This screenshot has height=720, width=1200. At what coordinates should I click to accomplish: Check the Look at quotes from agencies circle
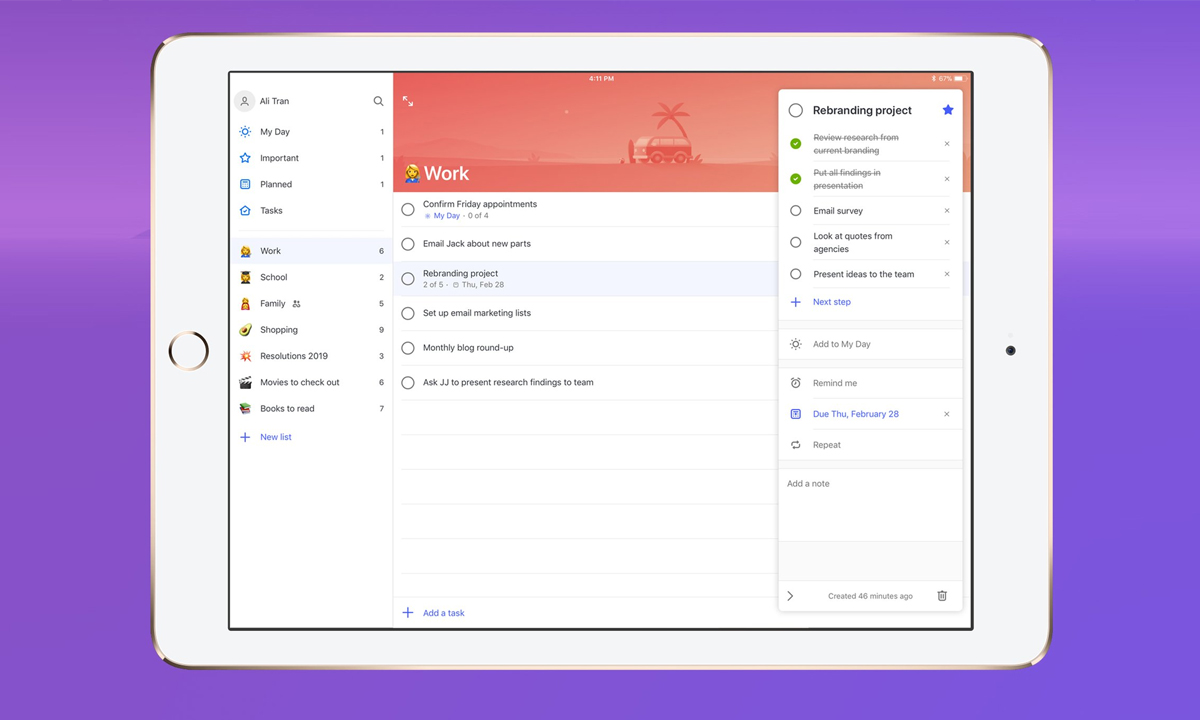pos(796,242)
